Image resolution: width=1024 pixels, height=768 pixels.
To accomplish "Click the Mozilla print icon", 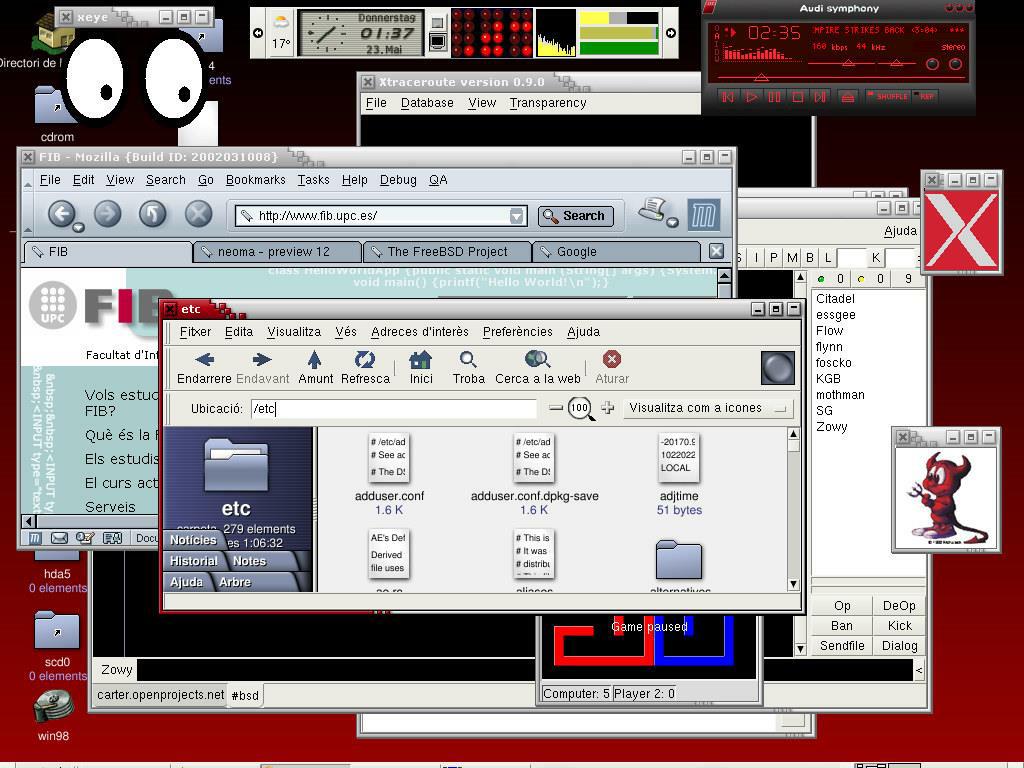I will (655, 210).
